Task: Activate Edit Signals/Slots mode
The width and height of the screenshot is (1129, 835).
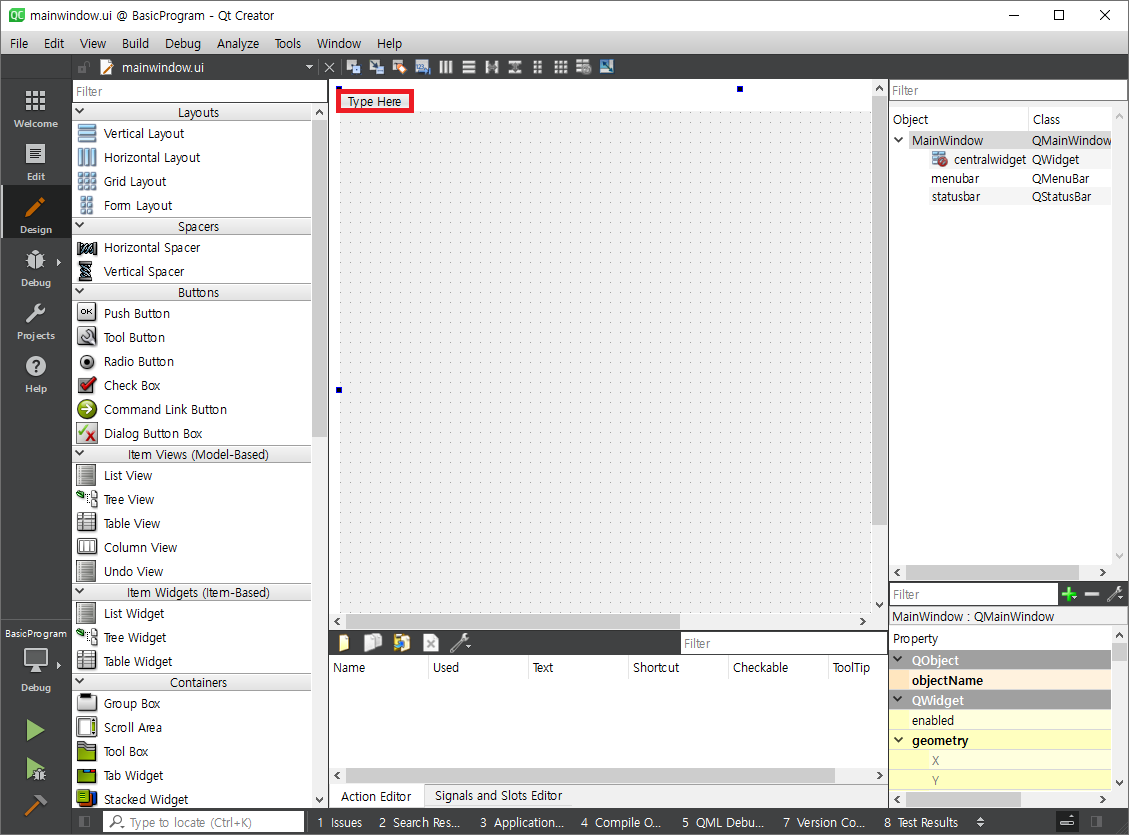Action: 377,67
